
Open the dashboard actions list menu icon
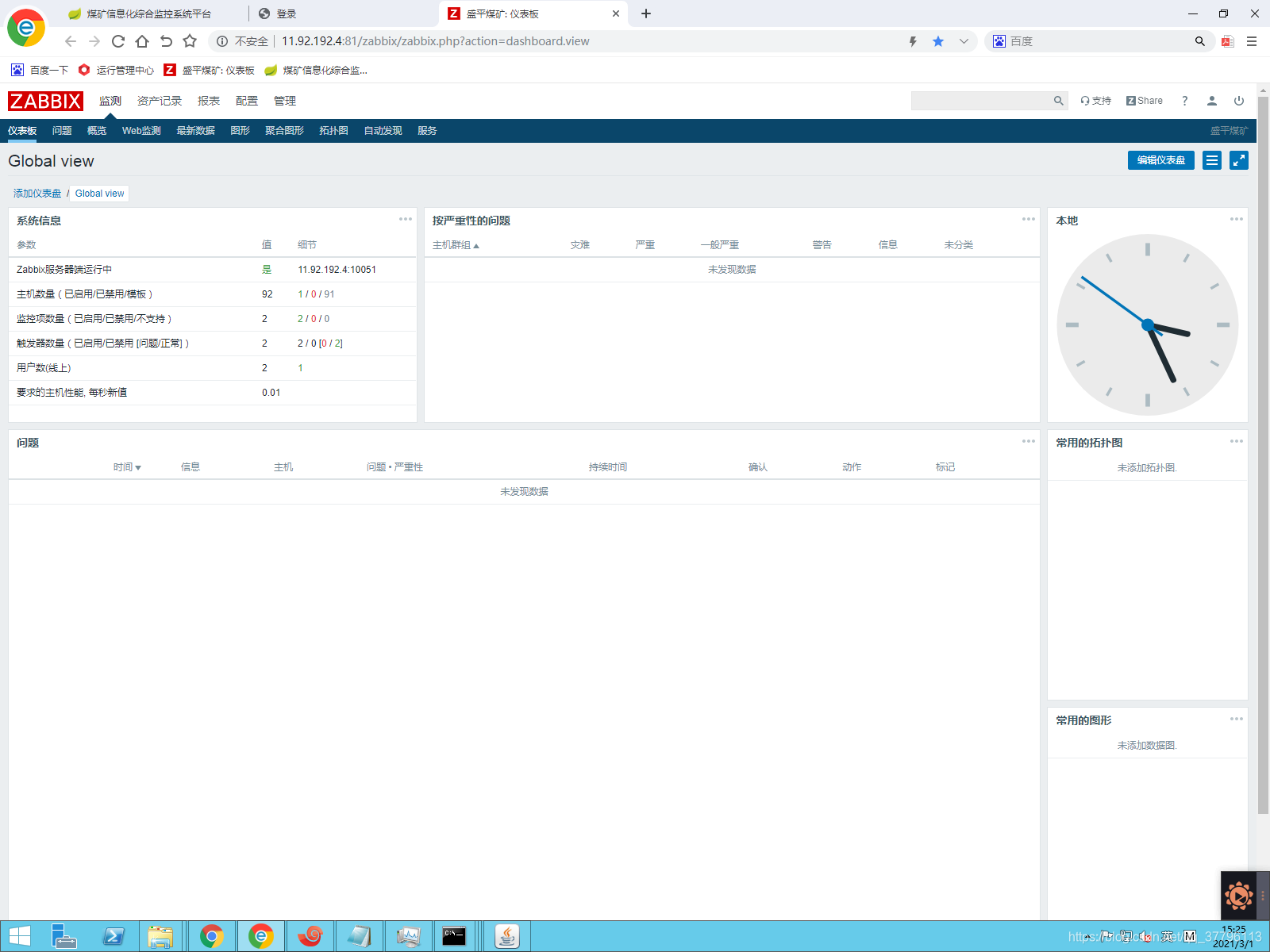pos(1211,160)
